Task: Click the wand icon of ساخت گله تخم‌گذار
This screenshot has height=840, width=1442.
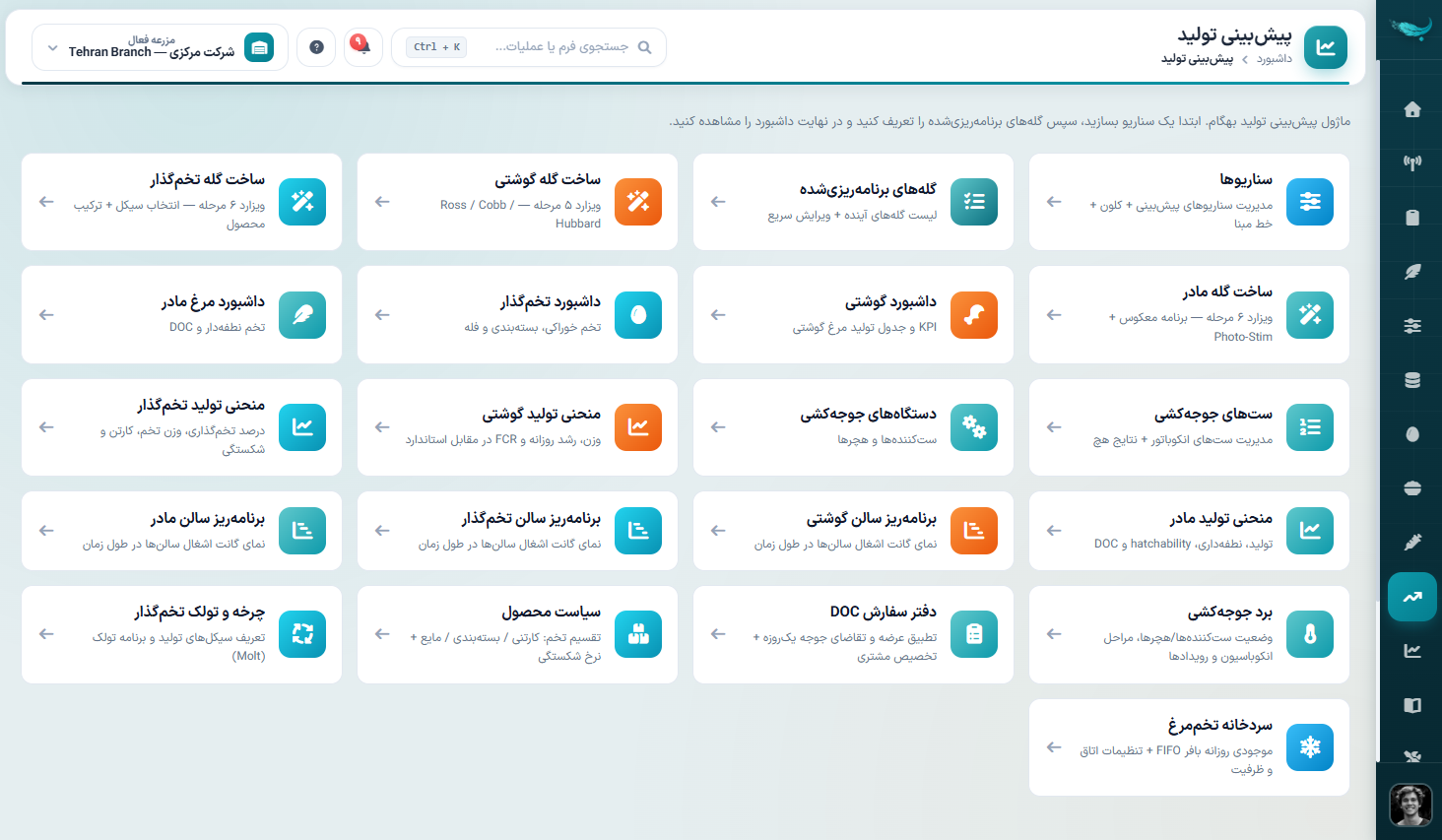Action: pos(302,202)
